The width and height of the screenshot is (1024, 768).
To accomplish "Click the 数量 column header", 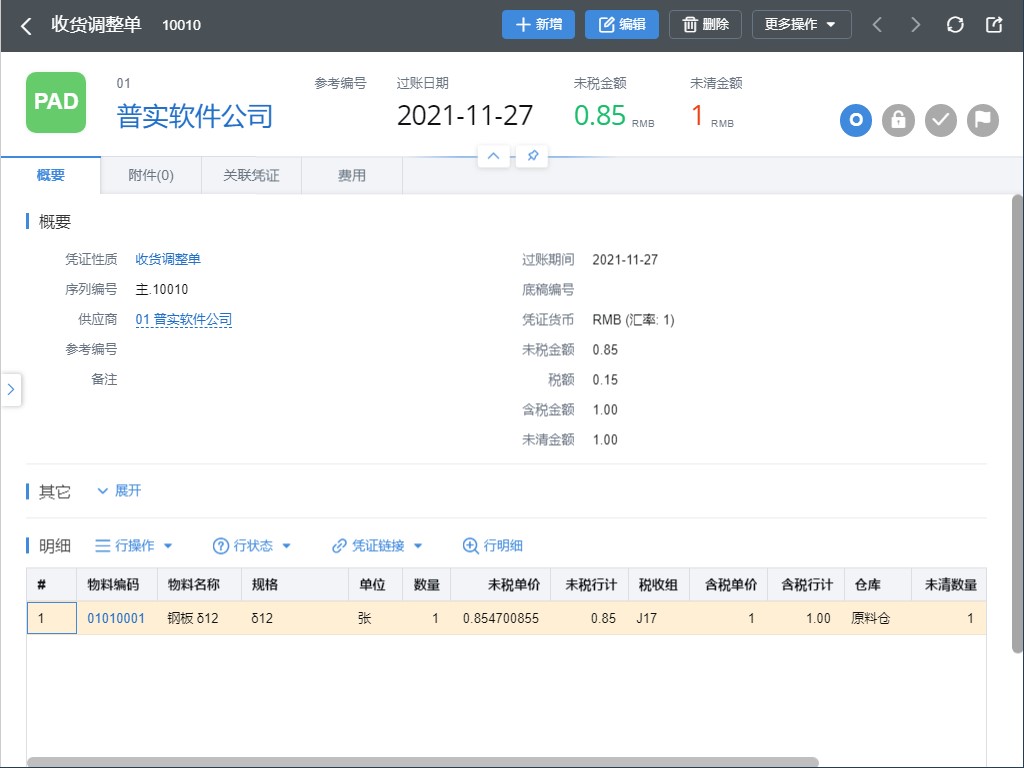I will (426, 584).
